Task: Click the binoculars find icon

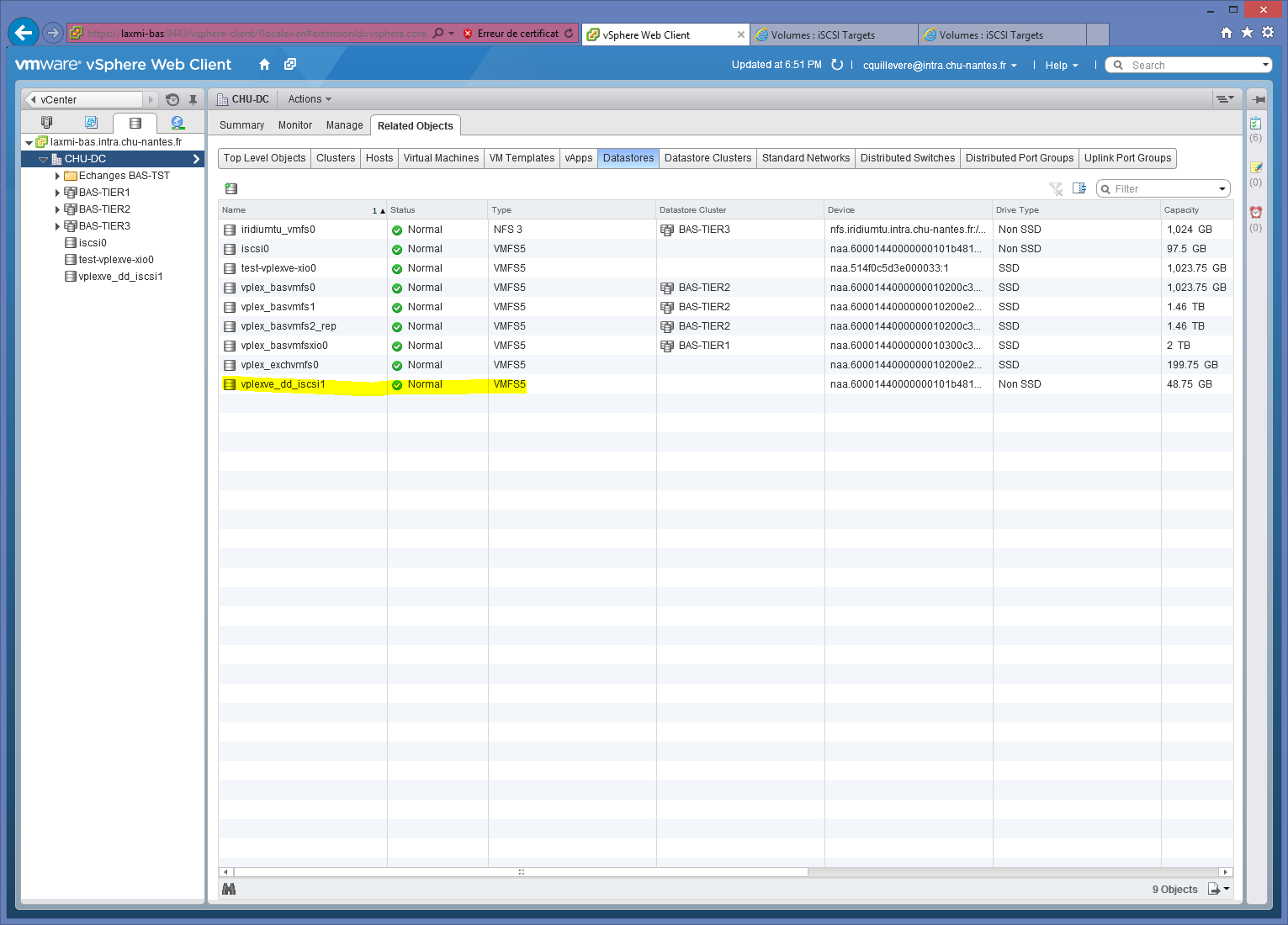Action: [229, 889]
